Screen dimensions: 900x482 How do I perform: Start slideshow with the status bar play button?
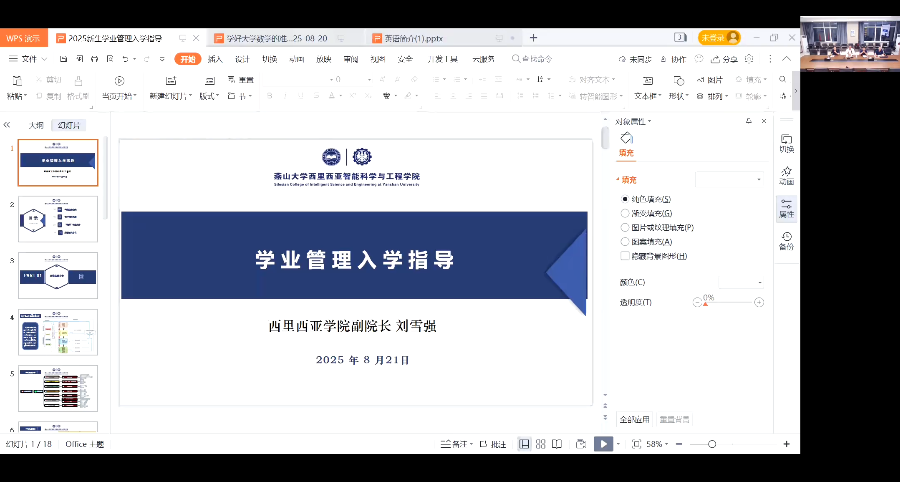pos(603,443)
